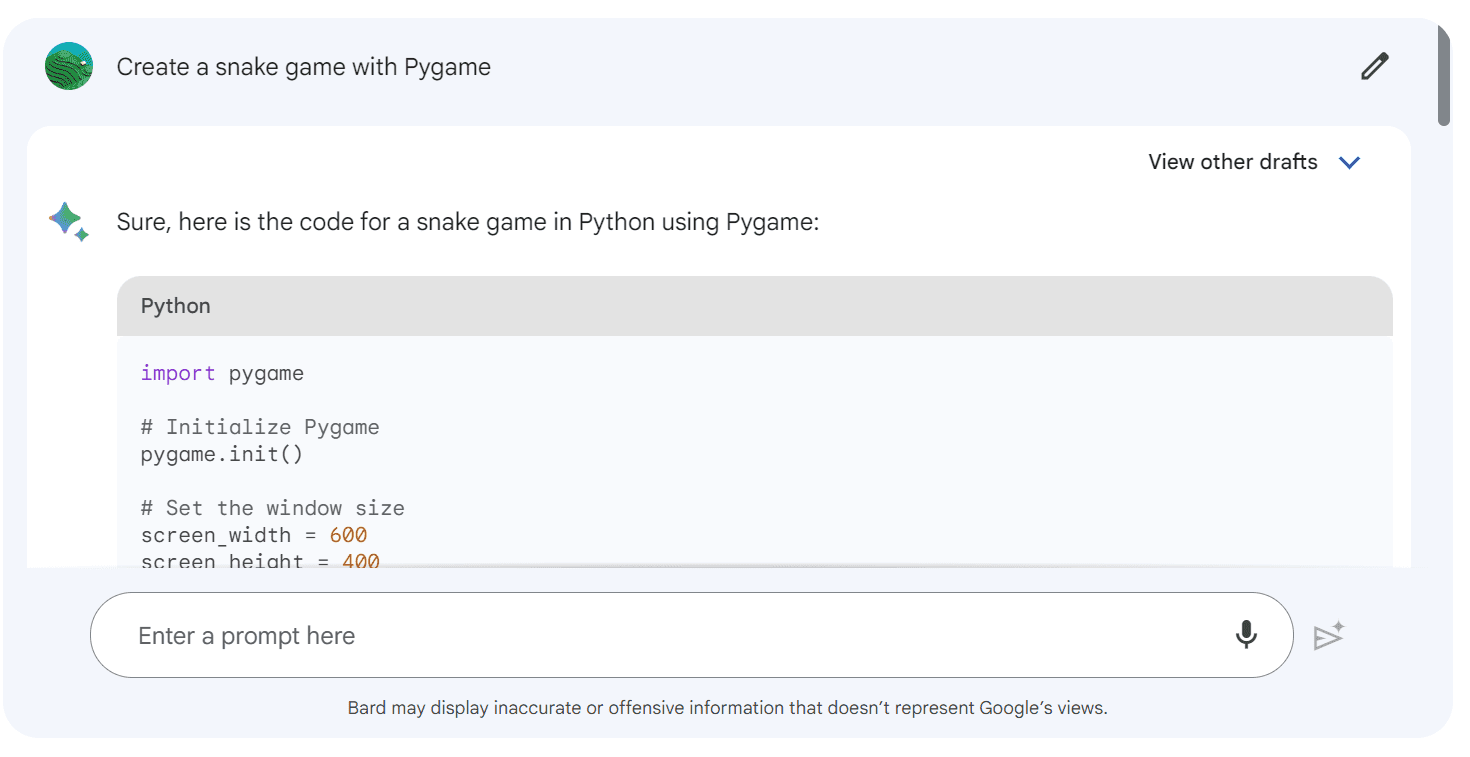This screenshot has width=1470, height=757.
Task: Click the user profile avatar
Action: pyautogui.click(x=69, y=66)
